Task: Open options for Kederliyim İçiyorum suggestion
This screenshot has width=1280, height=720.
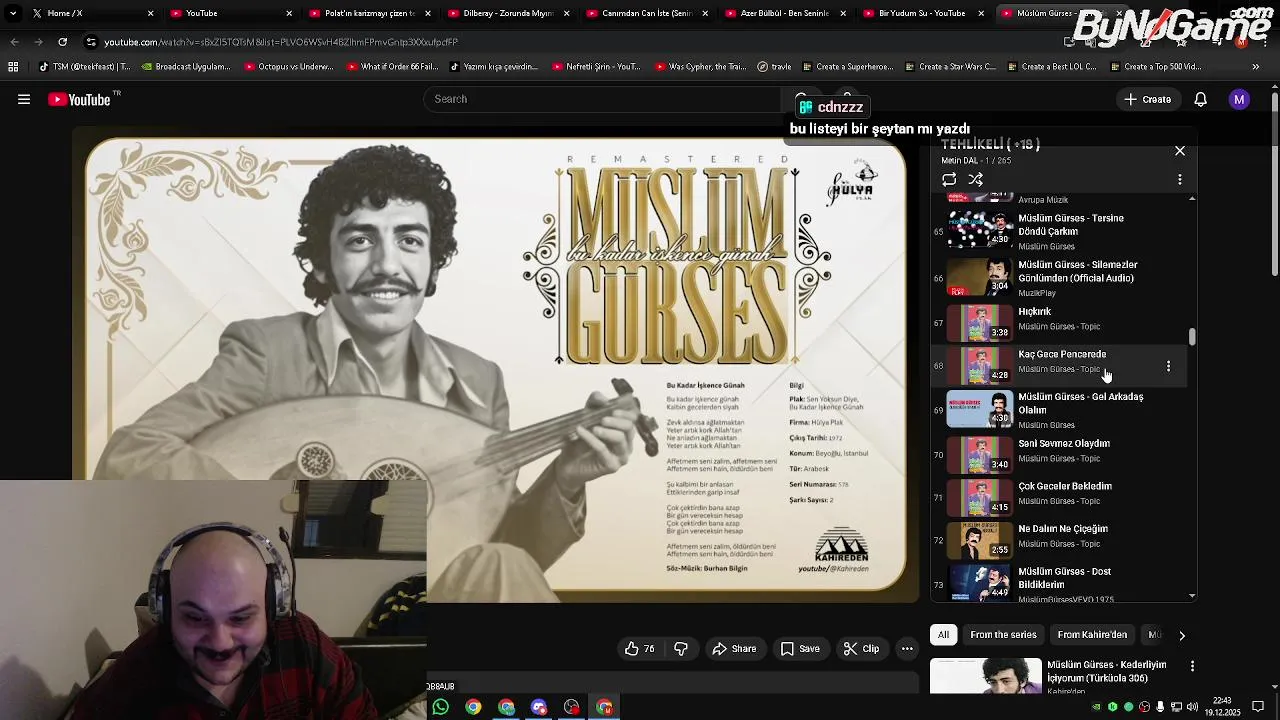Action: click(1192, 666)
